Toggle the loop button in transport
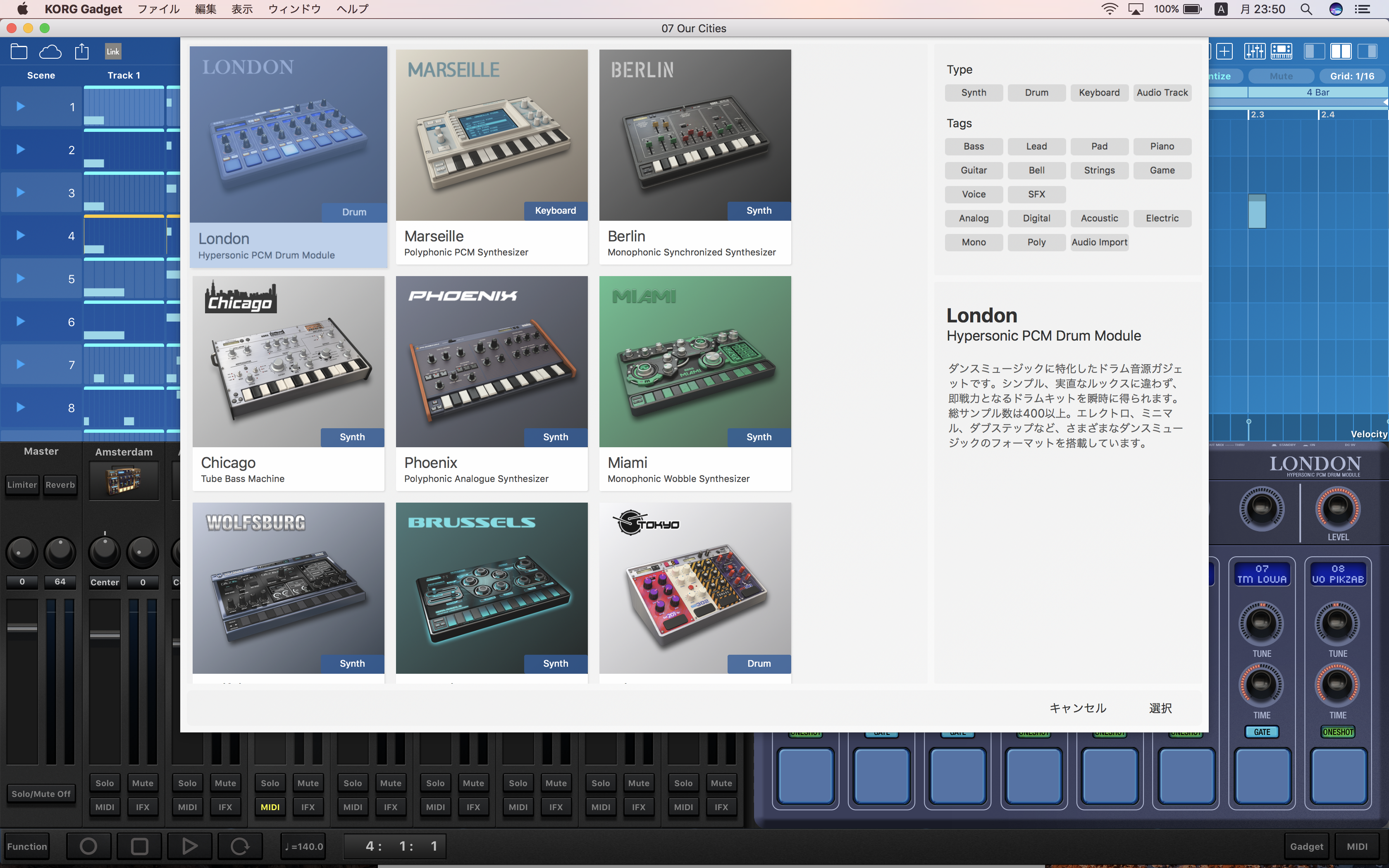 [x=240, y=846]
